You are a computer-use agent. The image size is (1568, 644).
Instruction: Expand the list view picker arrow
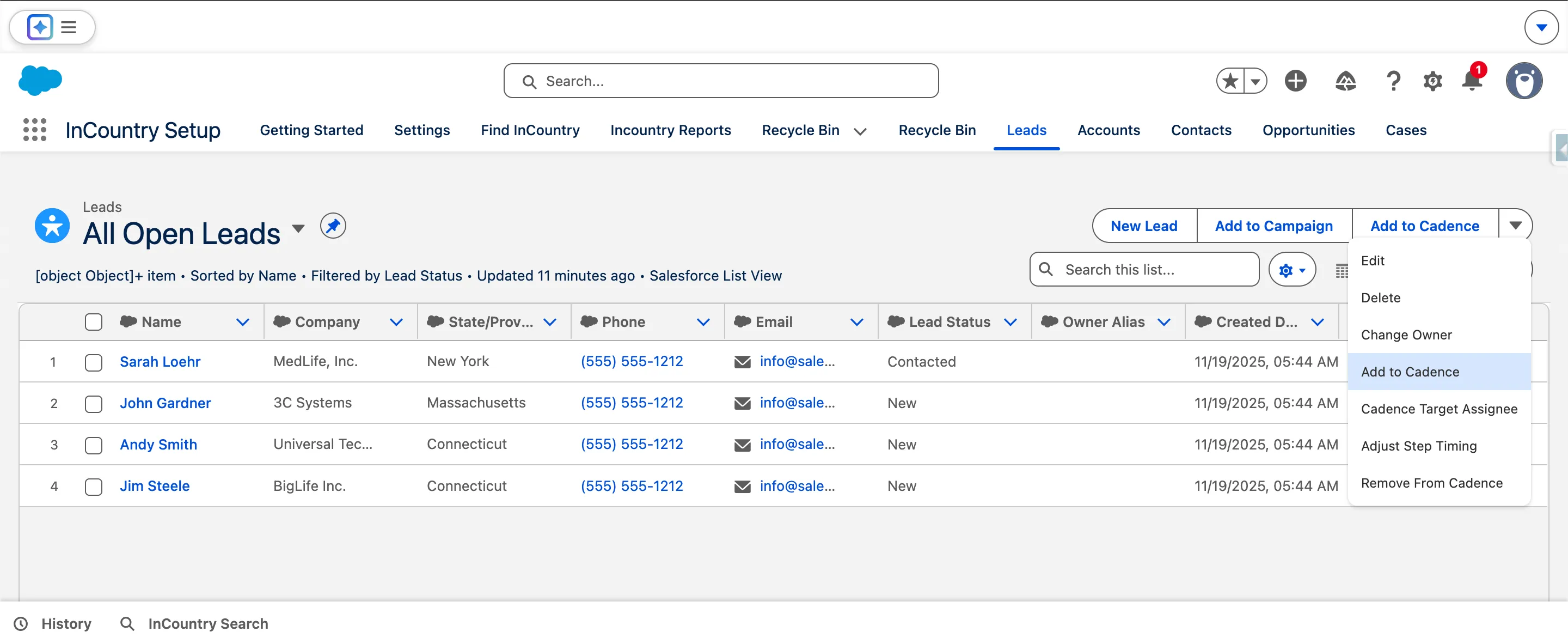pos(298,228)
